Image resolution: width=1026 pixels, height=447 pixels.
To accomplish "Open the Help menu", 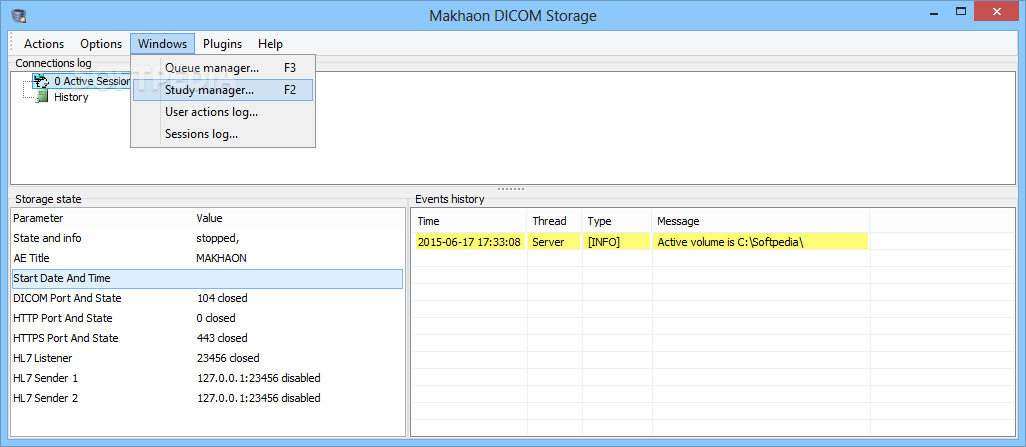I will click(270, 44).
